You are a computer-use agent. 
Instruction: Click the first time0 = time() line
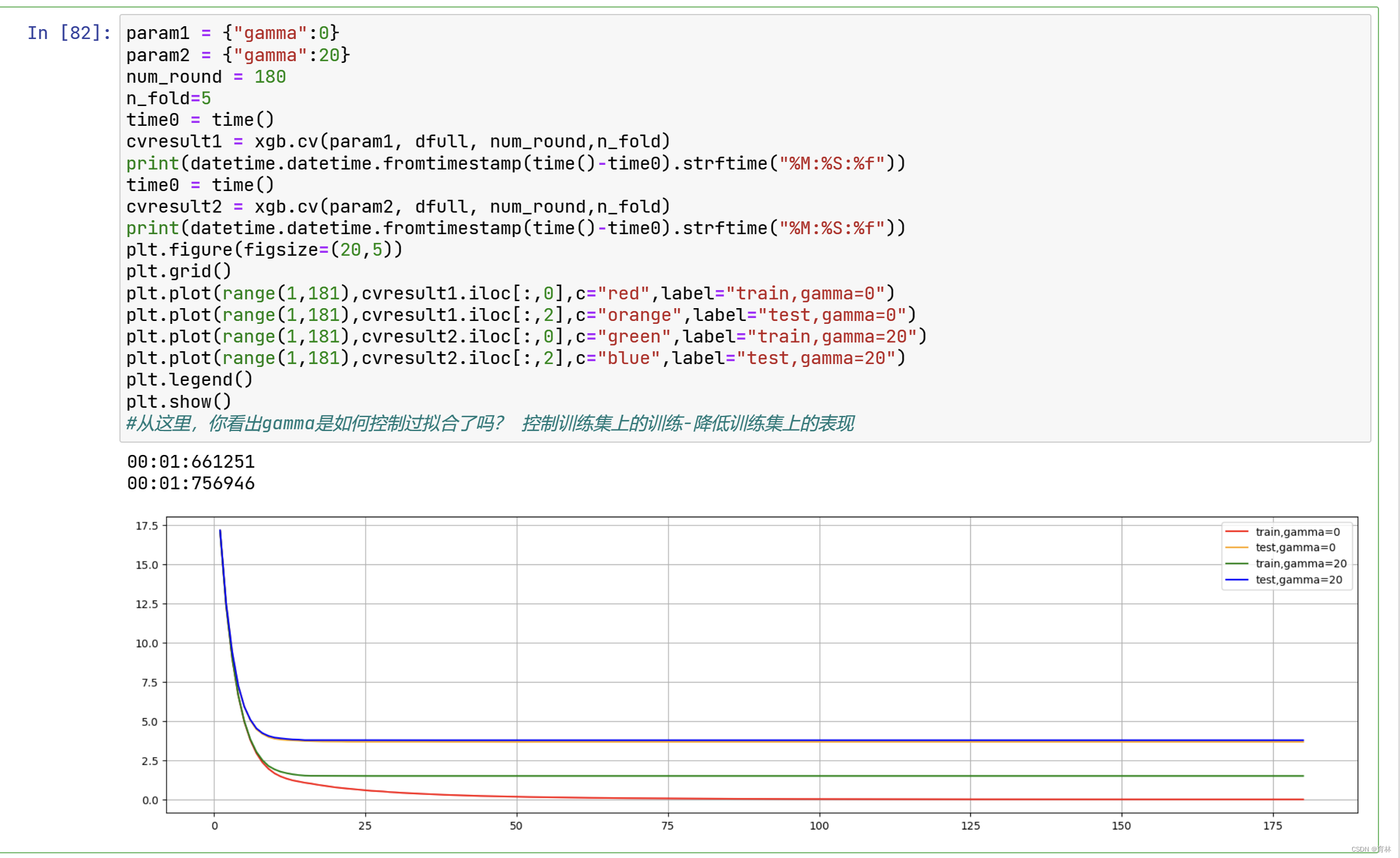[x=200, y=120]
